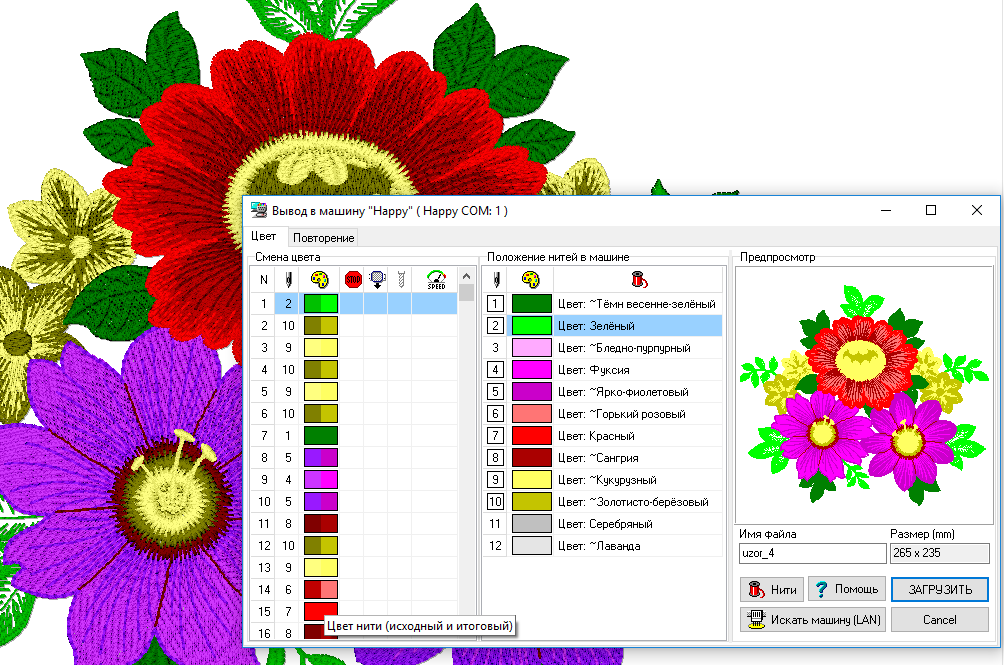Image resolution: width=1004 pixels, height=665 pixels.
Task: Click the bright green swatch for Зелёный
Action: [x=531, y=326]
